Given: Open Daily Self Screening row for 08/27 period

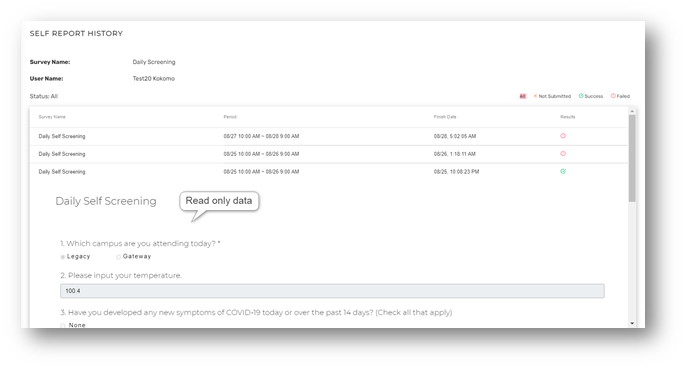Looking at the screenshot, I should [x=329, y=136].
